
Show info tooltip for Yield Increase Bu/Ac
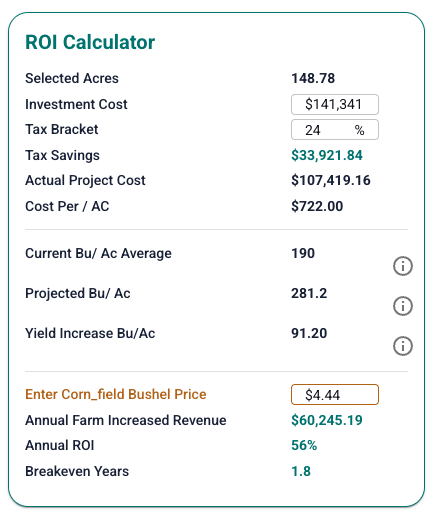pyautogui.click(x=403, y=346)
